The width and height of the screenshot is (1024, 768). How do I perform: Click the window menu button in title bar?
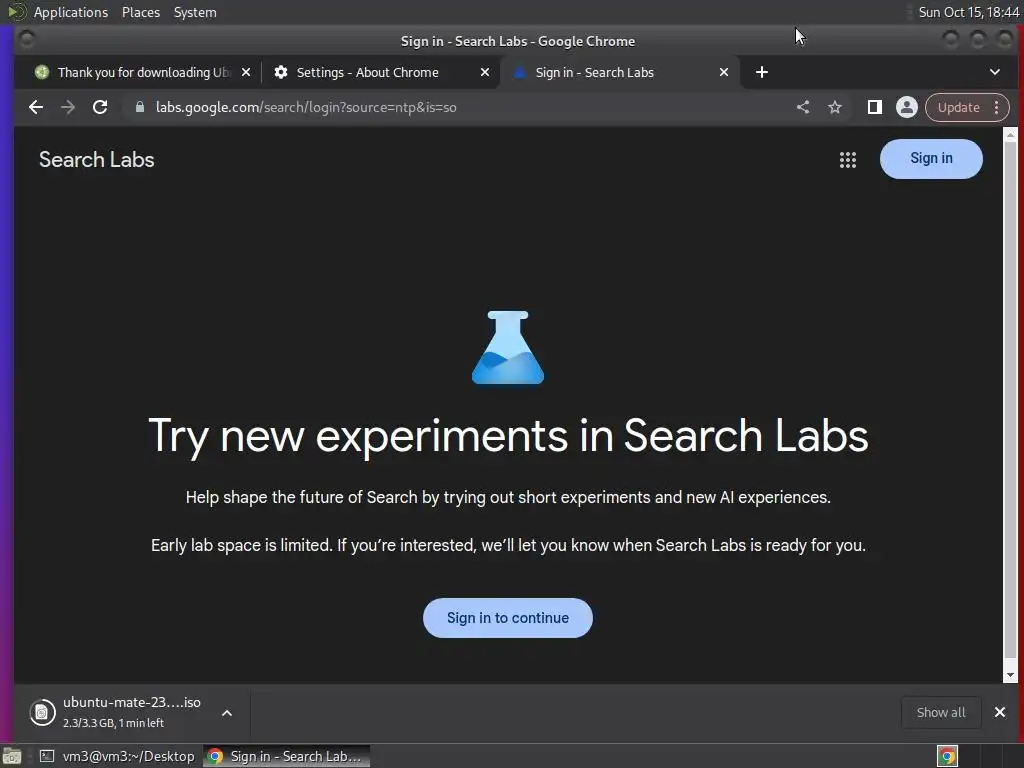point(27,40)
